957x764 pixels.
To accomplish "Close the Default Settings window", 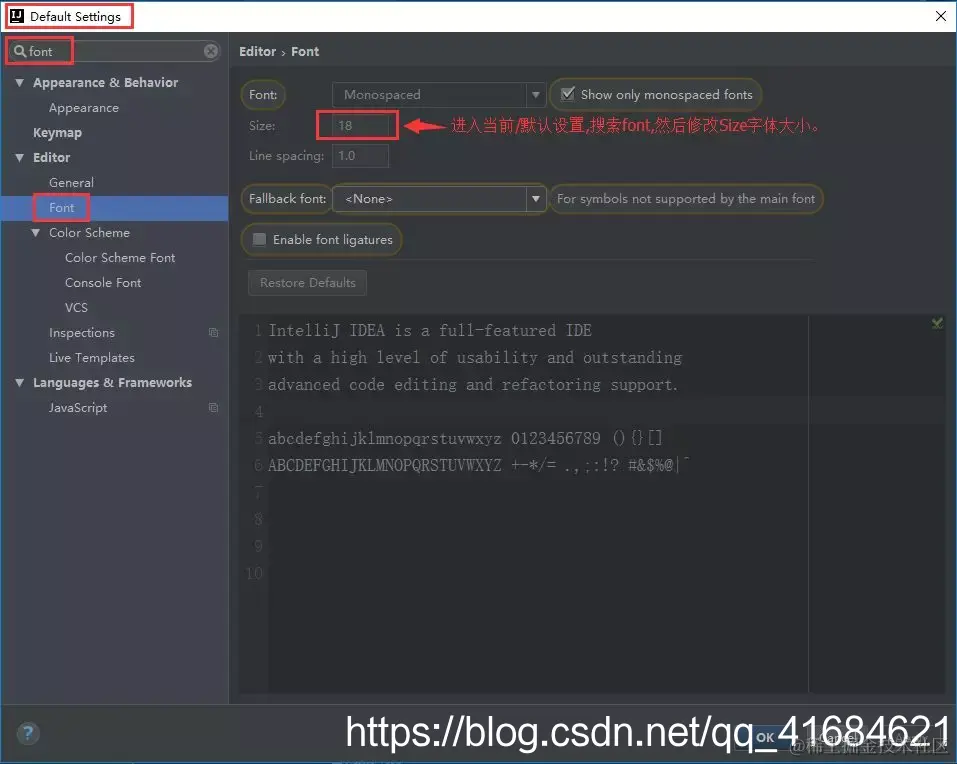I will [941, 16].
